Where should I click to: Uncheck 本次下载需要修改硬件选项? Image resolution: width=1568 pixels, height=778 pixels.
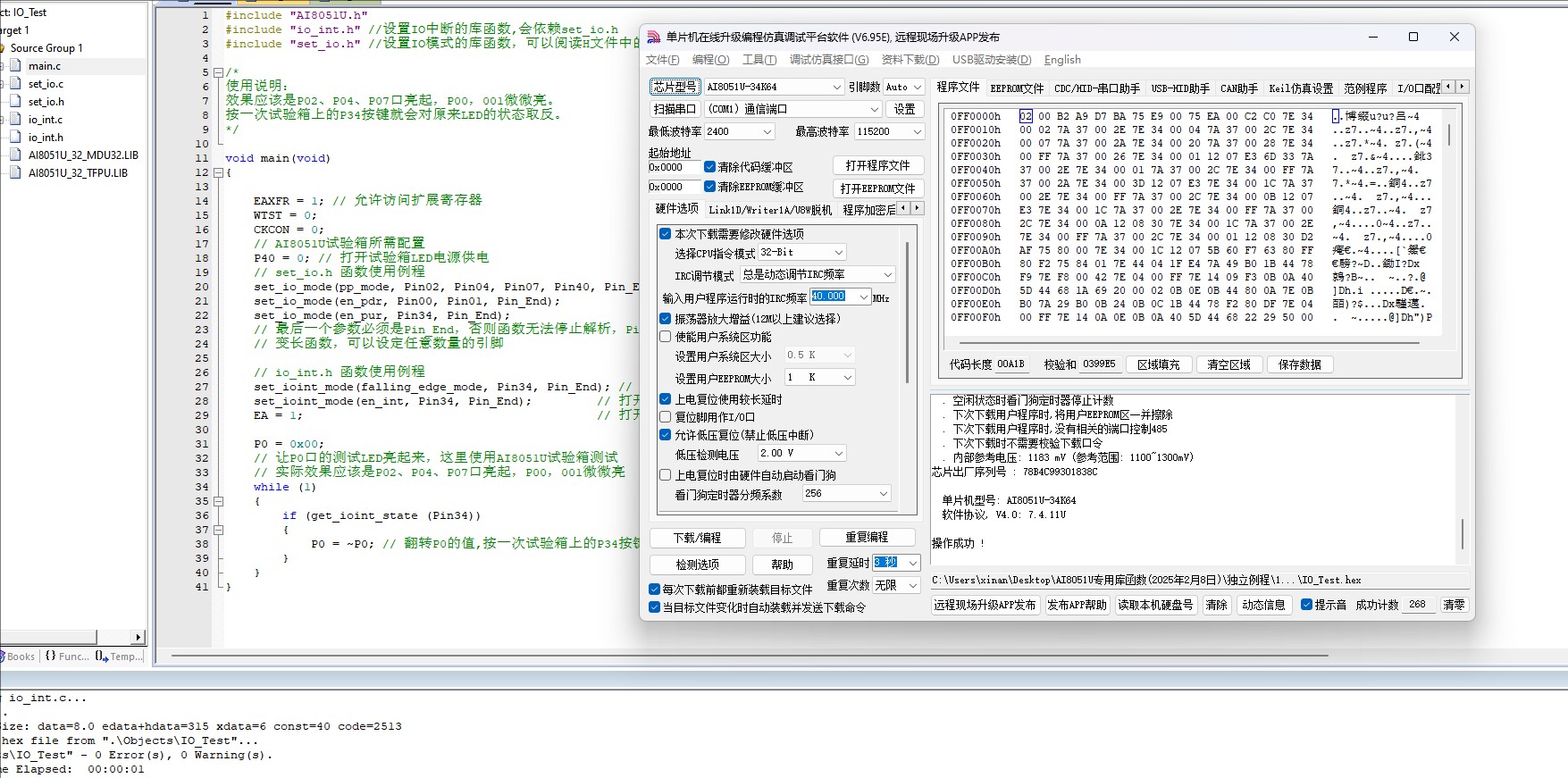click(x=665, y=234)
